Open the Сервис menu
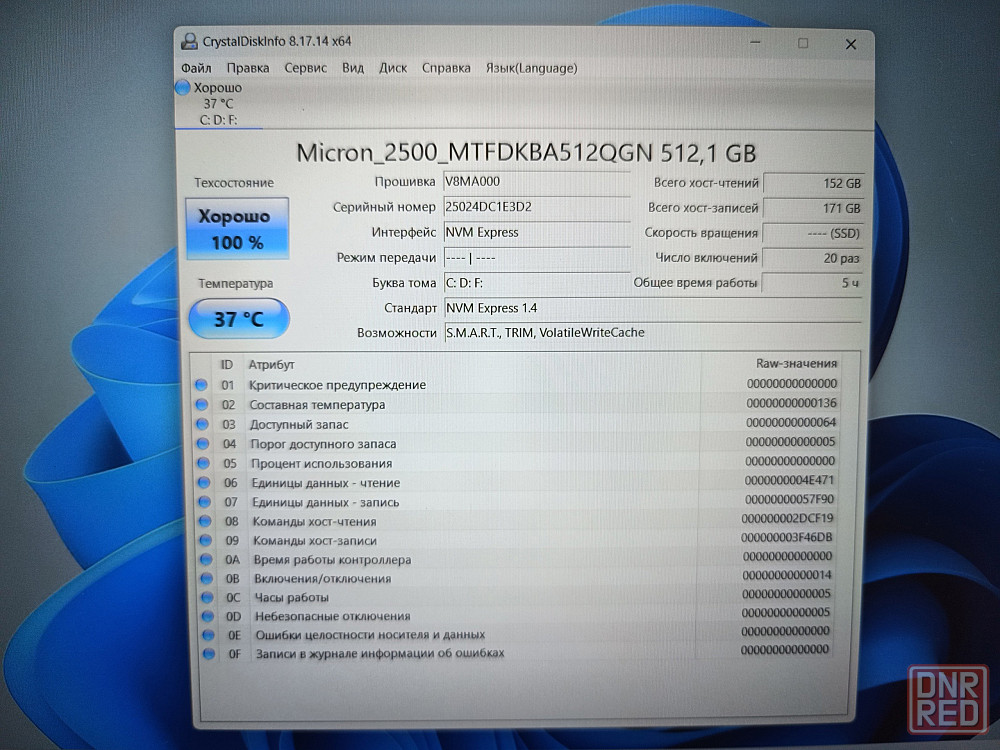The height and width of the screenshot is (750, 1000). [305, 68]
